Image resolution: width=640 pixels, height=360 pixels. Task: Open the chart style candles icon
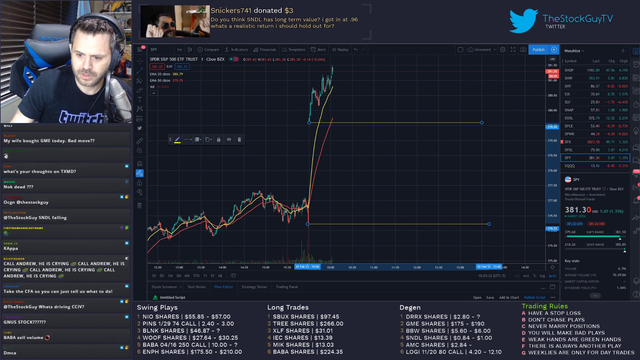coord(190,49)
